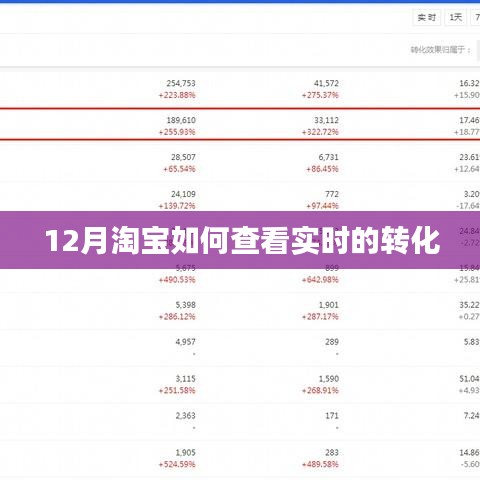Image resolution: width=480 pixels, height=480 pixels.
Task: Select the highlighted row value 189,610
Action: pyautogui.click(x=181, y=120)
